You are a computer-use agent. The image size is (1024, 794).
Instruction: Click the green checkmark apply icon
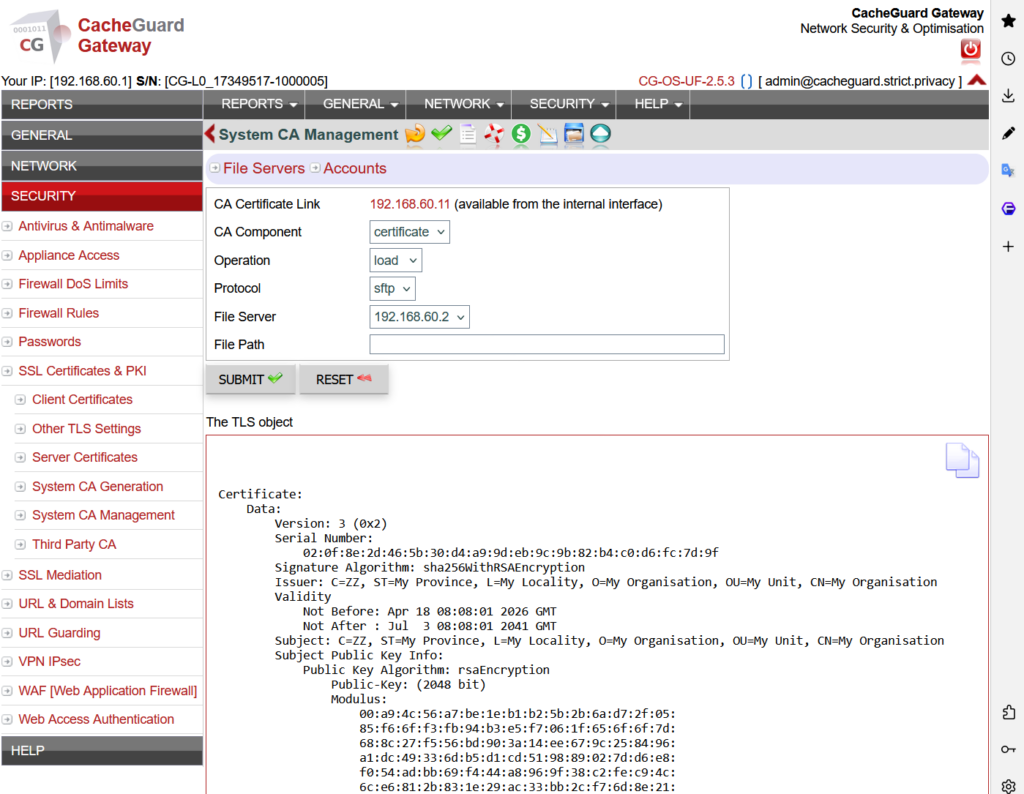point(442,133)
